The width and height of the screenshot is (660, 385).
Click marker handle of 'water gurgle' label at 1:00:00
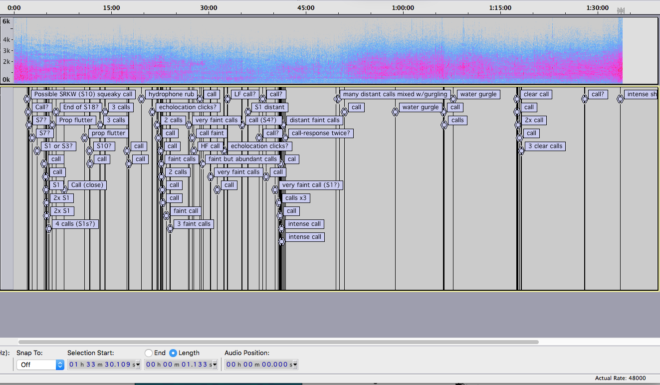395,112
